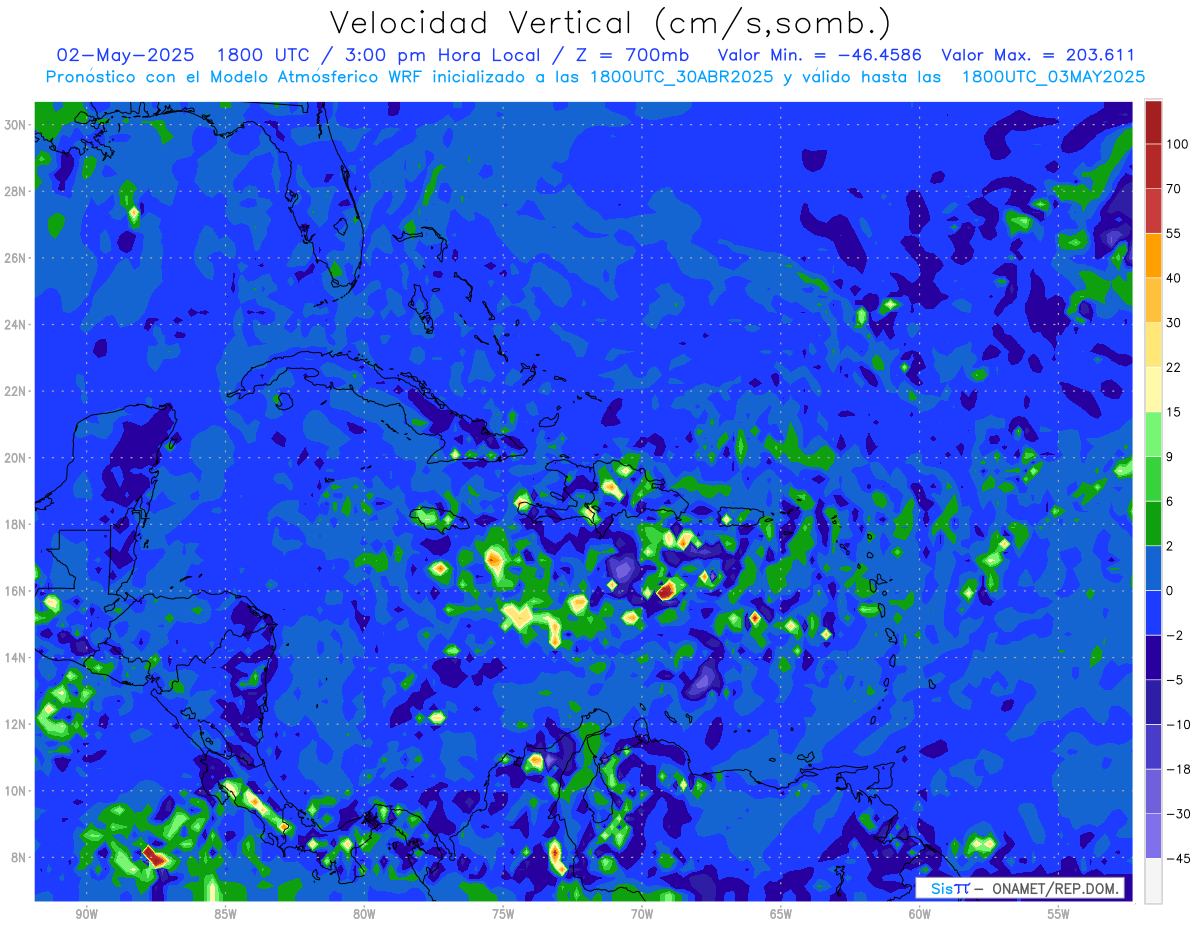Select "Valor Max. = 203.611" in the header
Viewport: 1200px width, 927px height.
point(1038,55)
